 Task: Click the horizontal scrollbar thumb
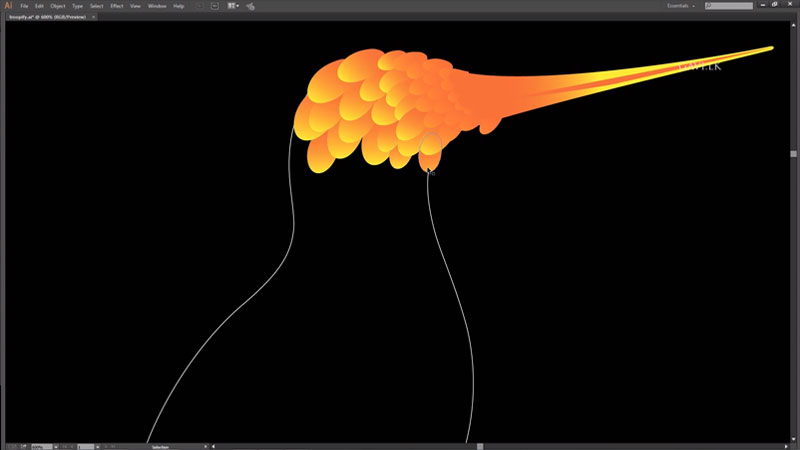tap(480, 447)
